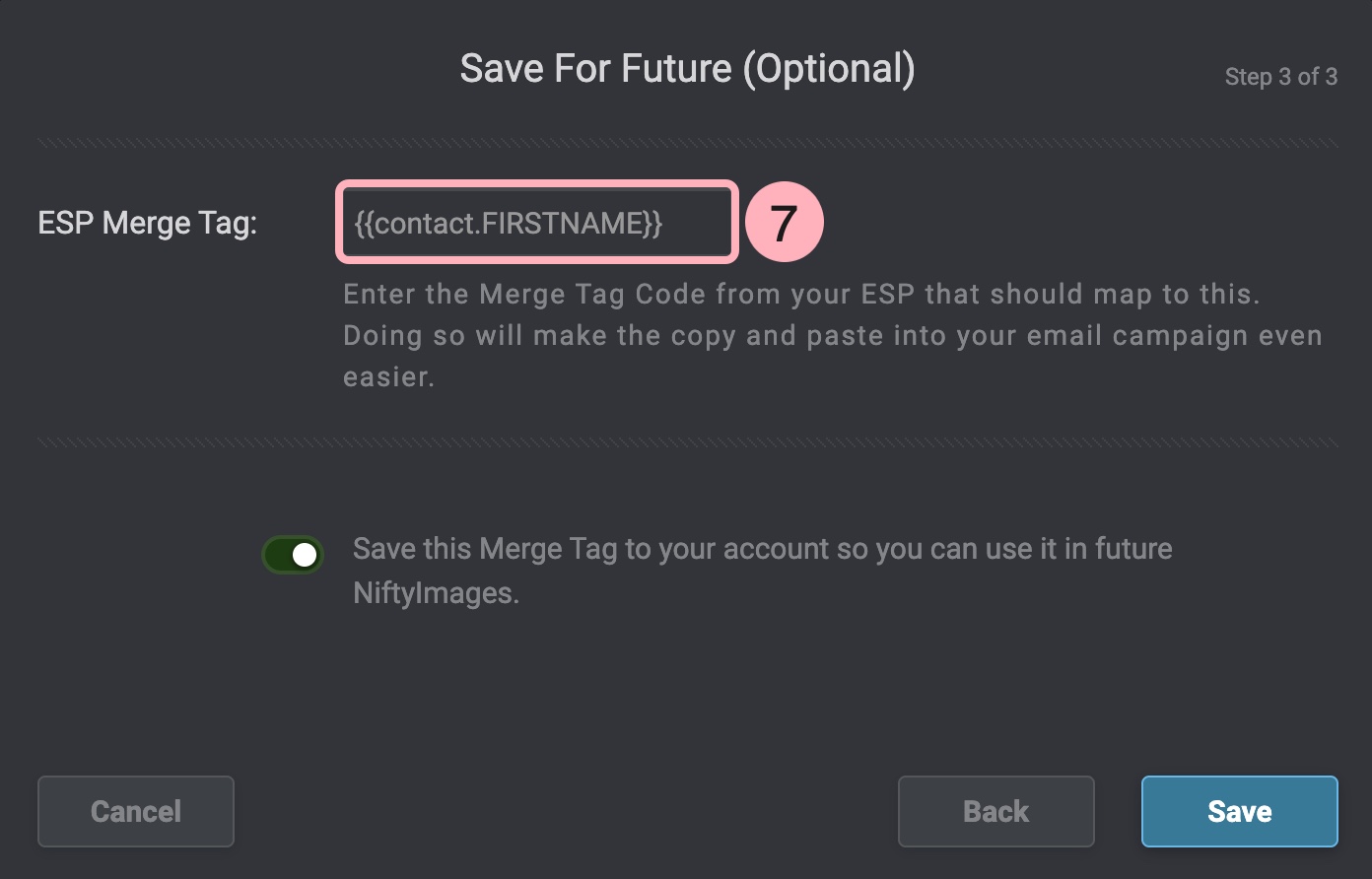The width and height of the screenshot is (1372, 879).
Task: Click the white knob of the toggle switch
Action: coord(305,555)
